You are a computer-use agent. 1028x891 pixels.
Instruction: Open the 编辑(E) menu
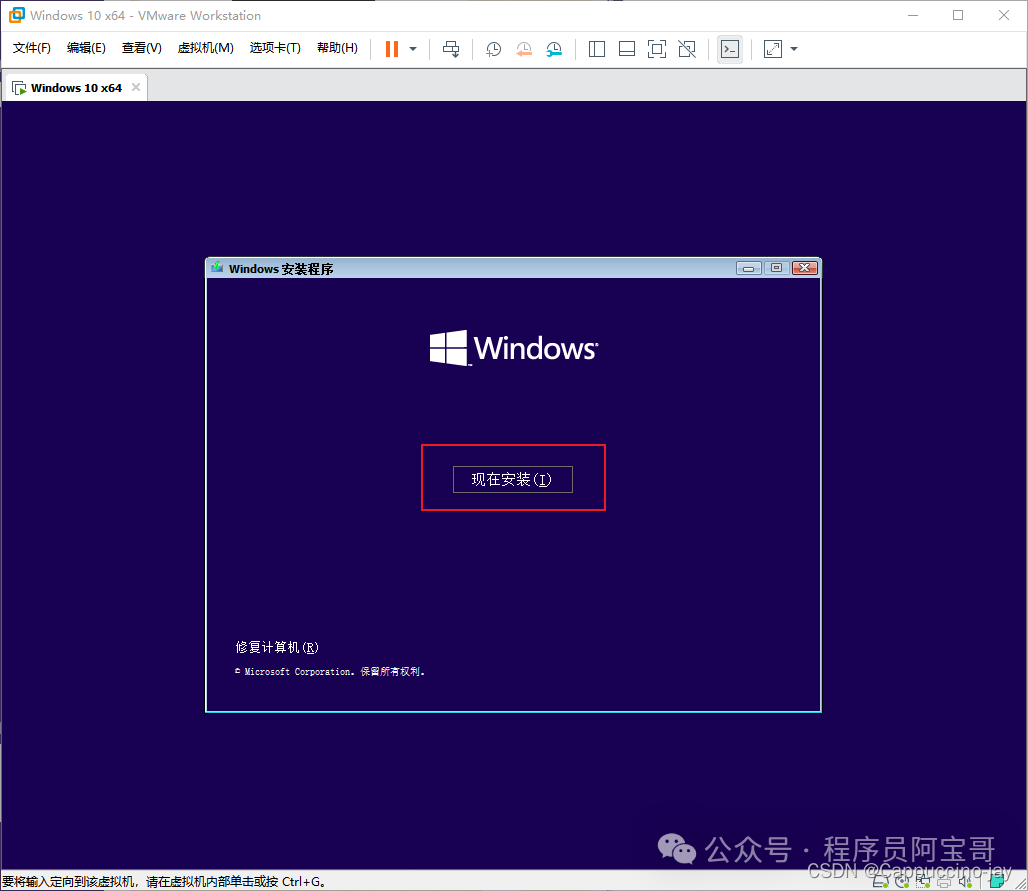point(86,48)
